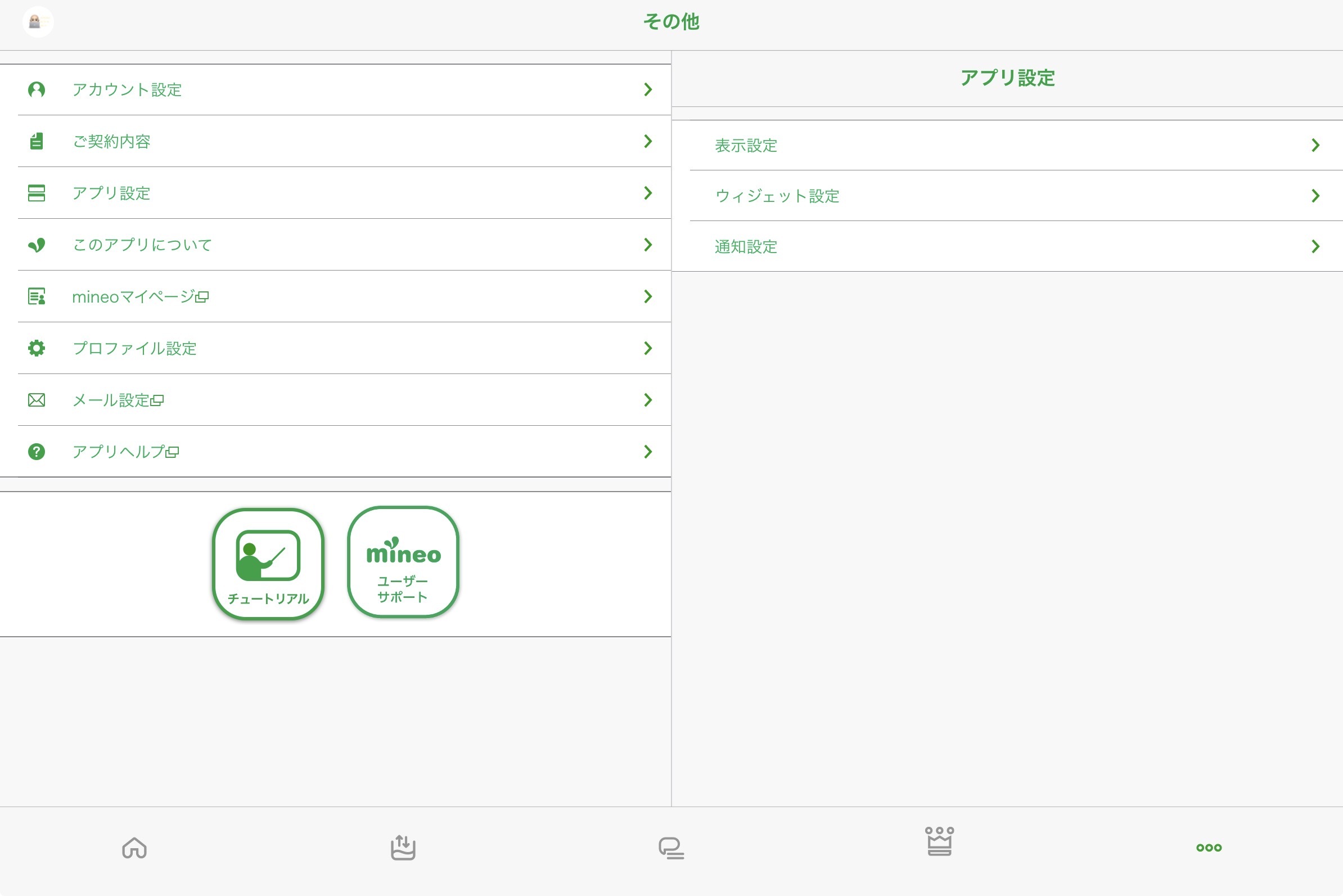Open mineo ユーザーサポート button

[x=403, y=562]
